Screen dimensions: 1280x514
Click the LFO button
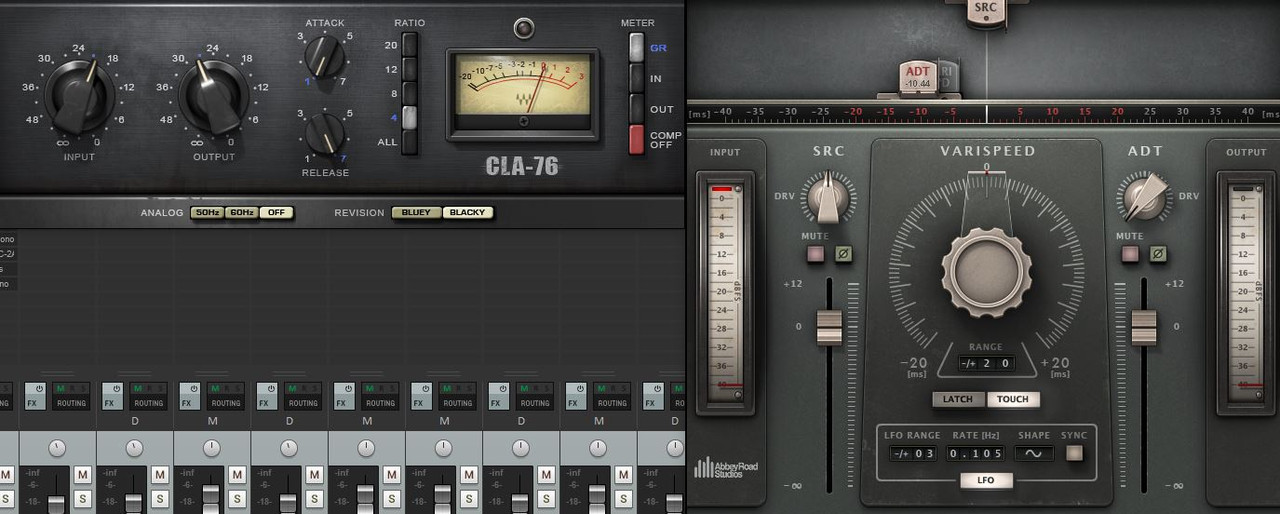(986, 481)
